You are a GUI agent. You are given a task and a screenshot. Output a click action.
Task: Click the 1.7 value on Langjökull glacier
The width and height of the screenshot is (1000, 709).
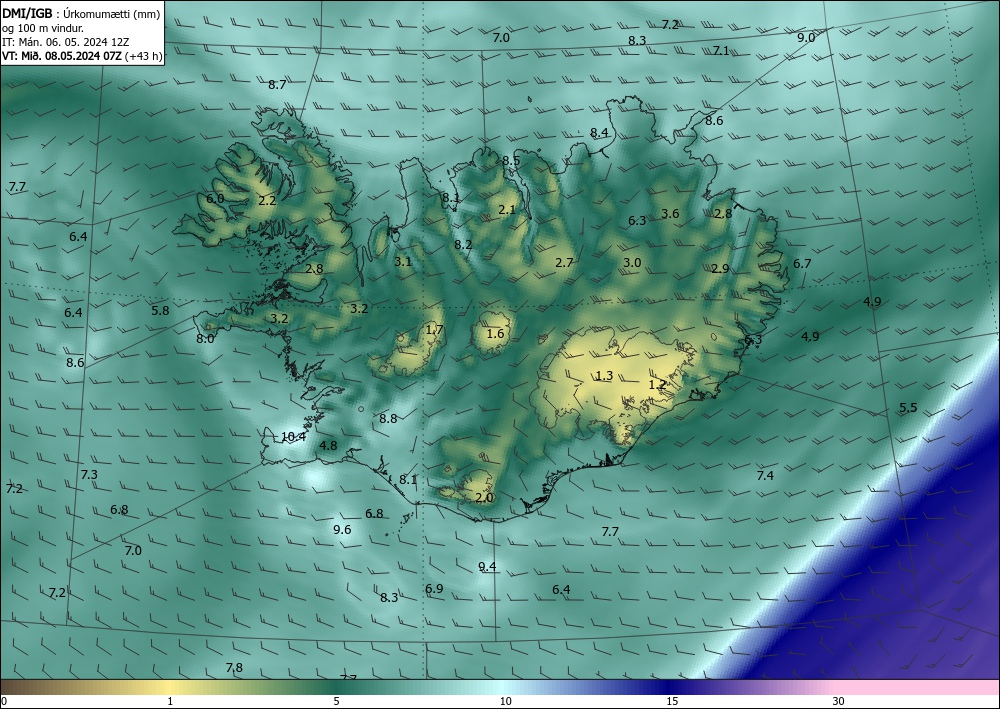click(434, 330)
